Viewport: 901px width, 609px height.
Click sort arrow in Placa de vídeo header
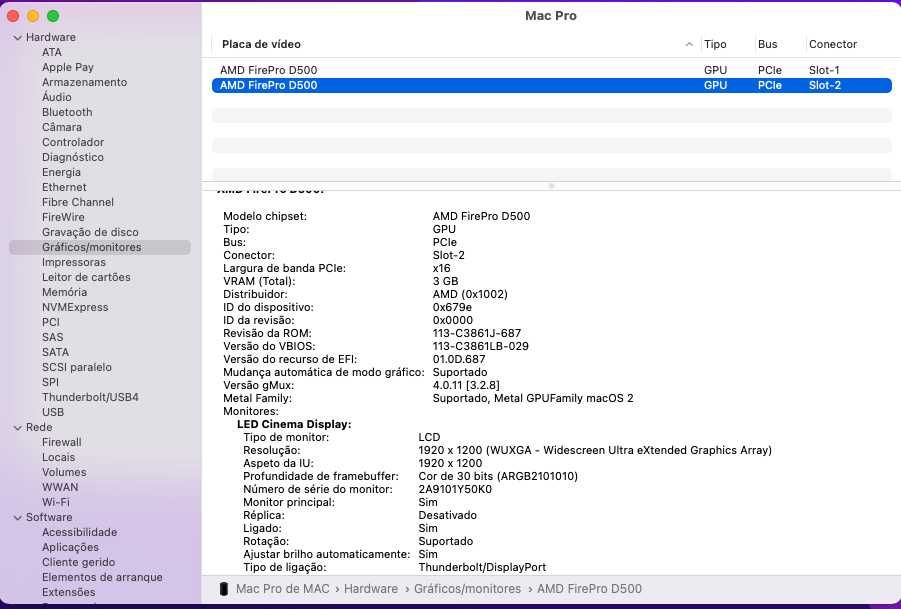[689, 44]
